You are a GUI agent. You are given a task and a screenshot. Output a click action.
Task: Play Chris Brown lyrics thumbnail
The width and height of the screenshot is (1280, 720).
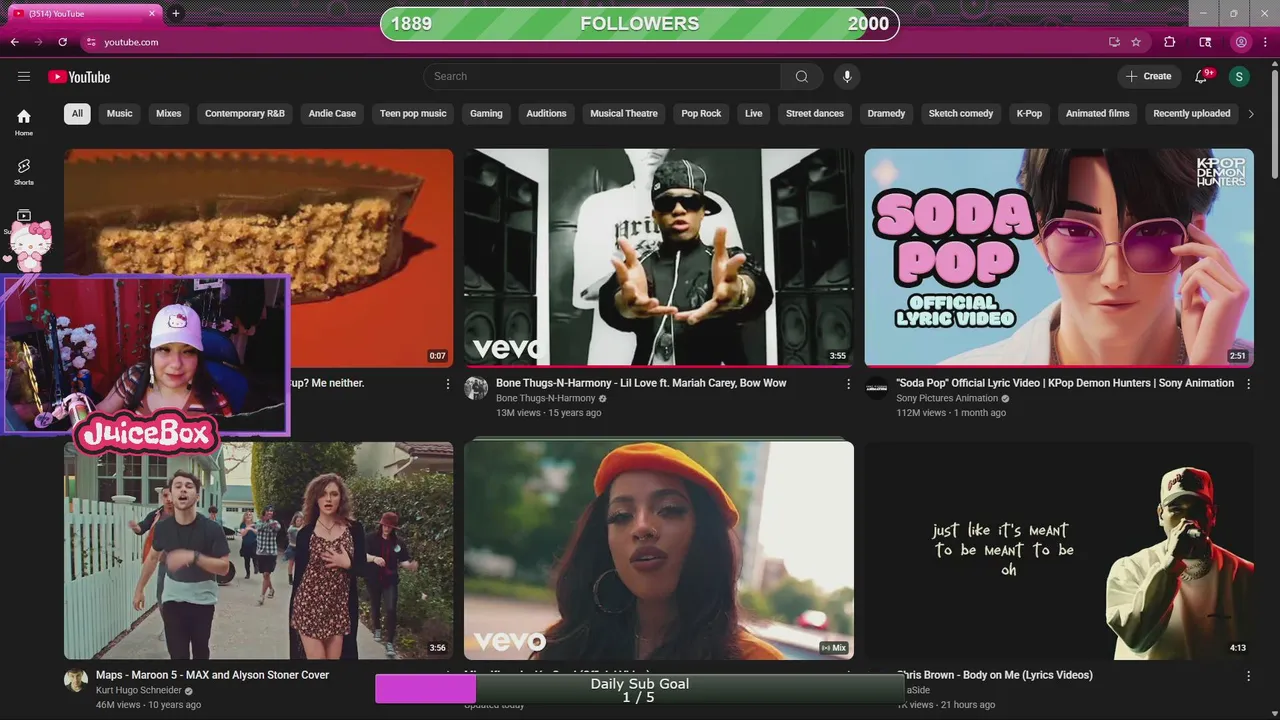tap(1059, 550)
